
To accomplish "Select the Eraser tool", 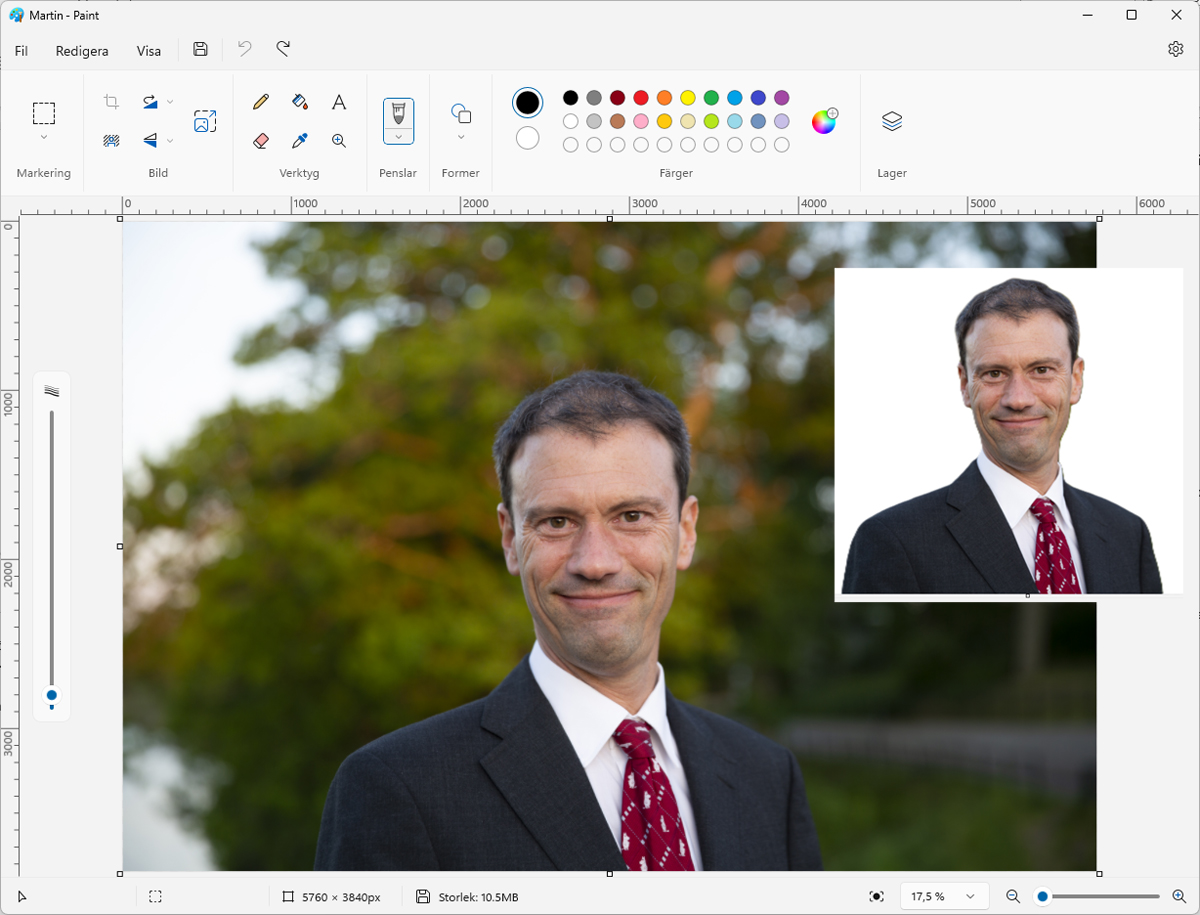I will [x=260, y=140].
